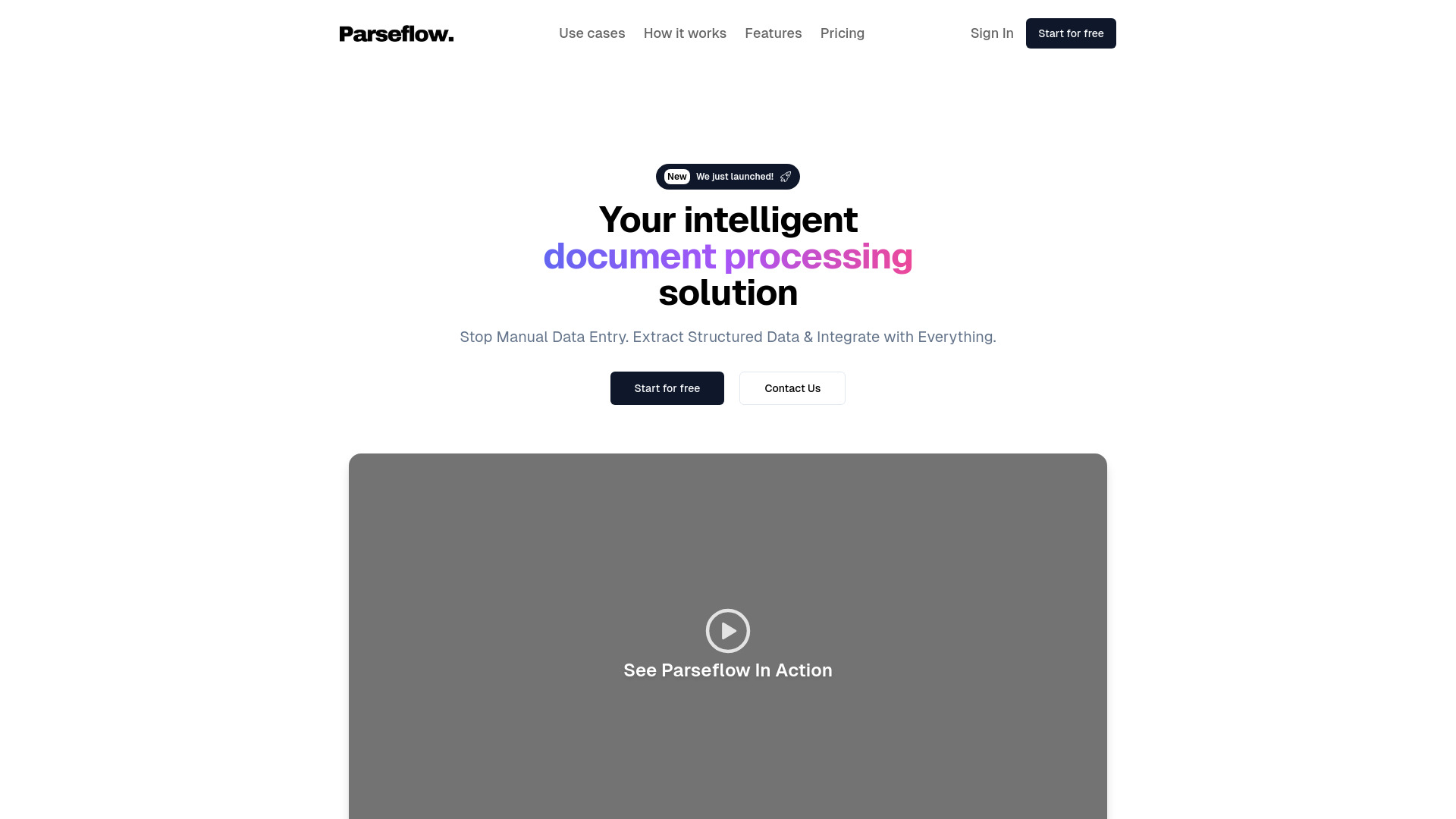This screenshot has height=819, width=1456.
Task: Click the circular play icon outline
Action: click(727, 631)
